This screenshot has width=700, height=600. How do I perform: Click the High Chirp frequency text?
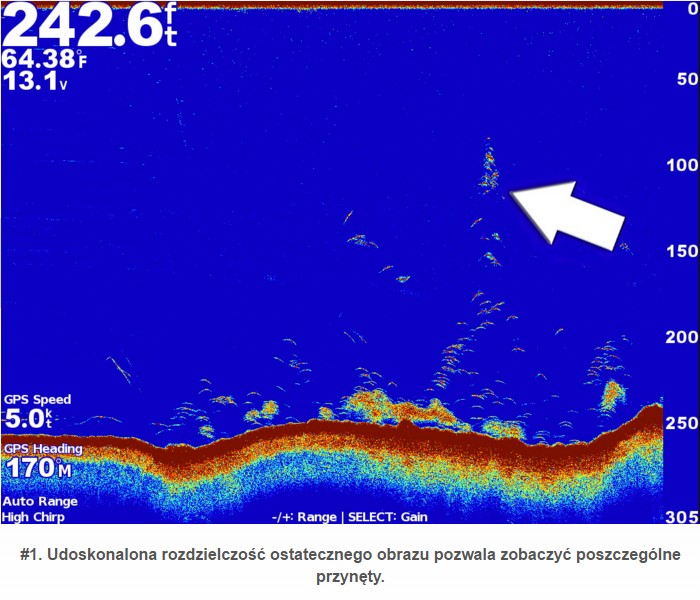(34, 517)
